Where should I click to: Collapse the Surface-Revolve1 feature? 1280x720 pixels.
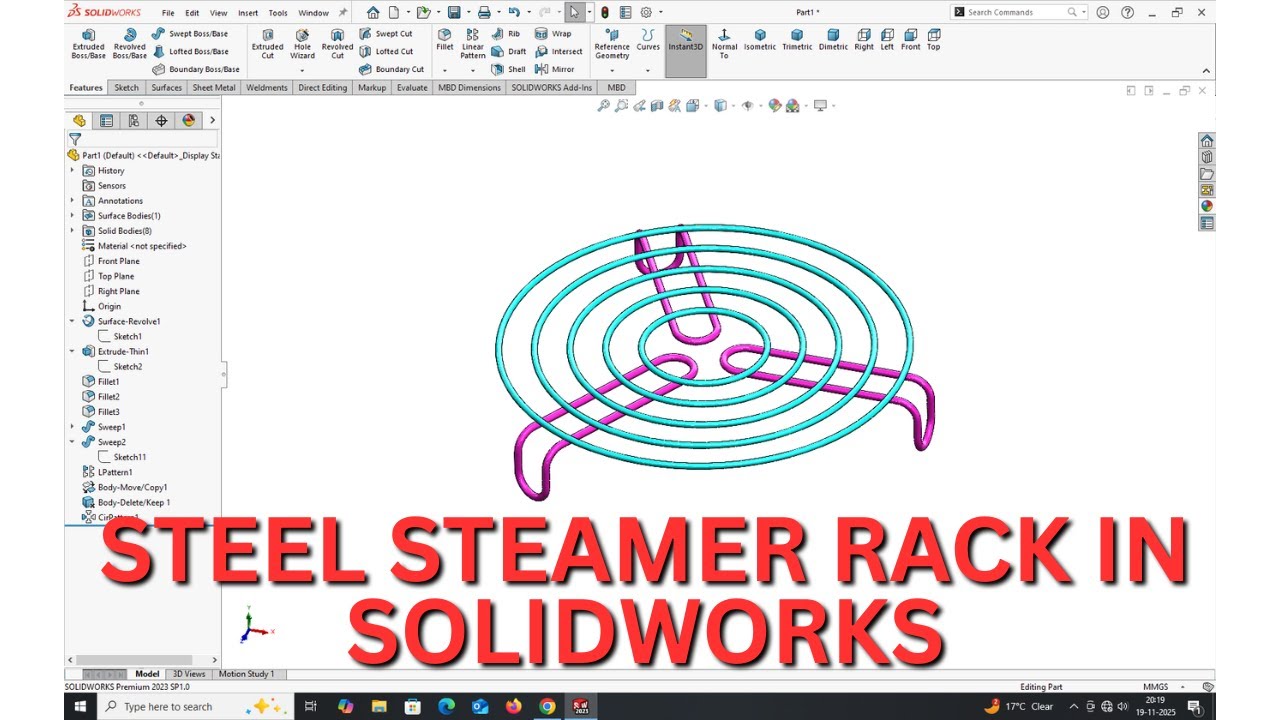point(72,321)
